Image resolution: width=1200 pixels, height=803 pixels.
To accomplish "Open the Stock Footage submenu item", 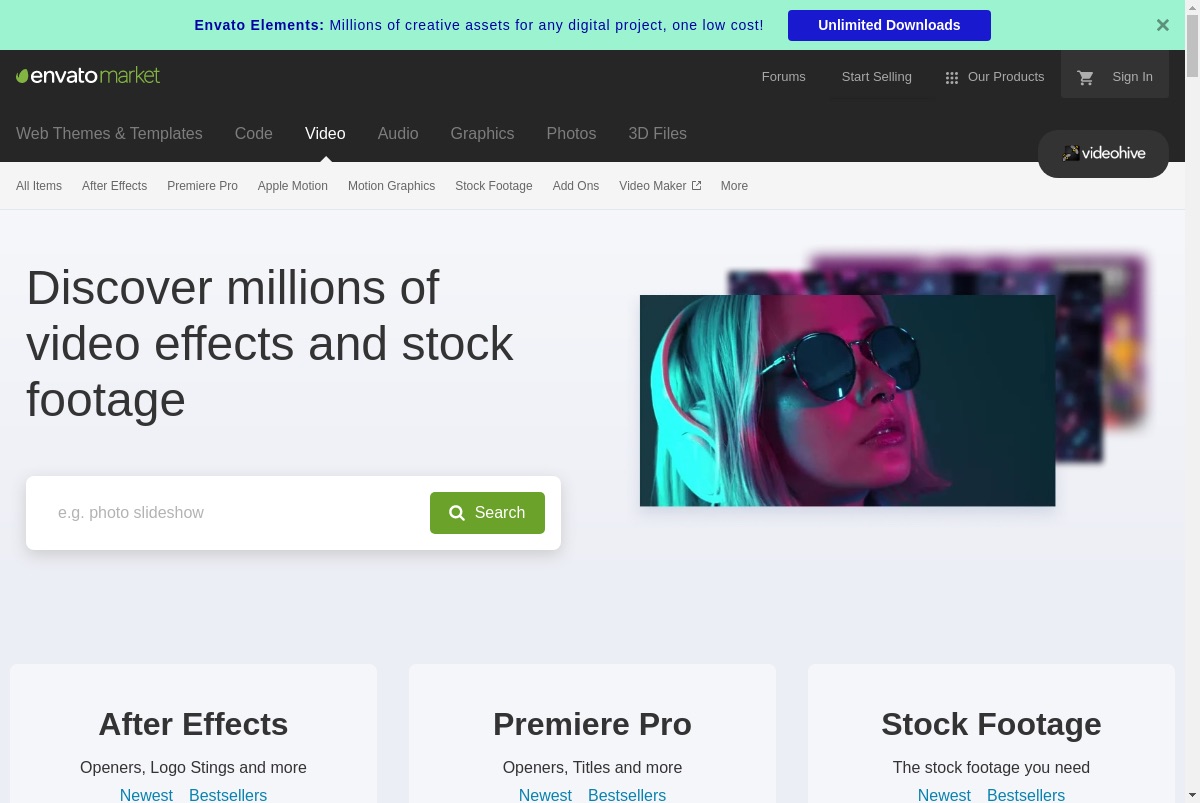I will [x=494, y=186].
